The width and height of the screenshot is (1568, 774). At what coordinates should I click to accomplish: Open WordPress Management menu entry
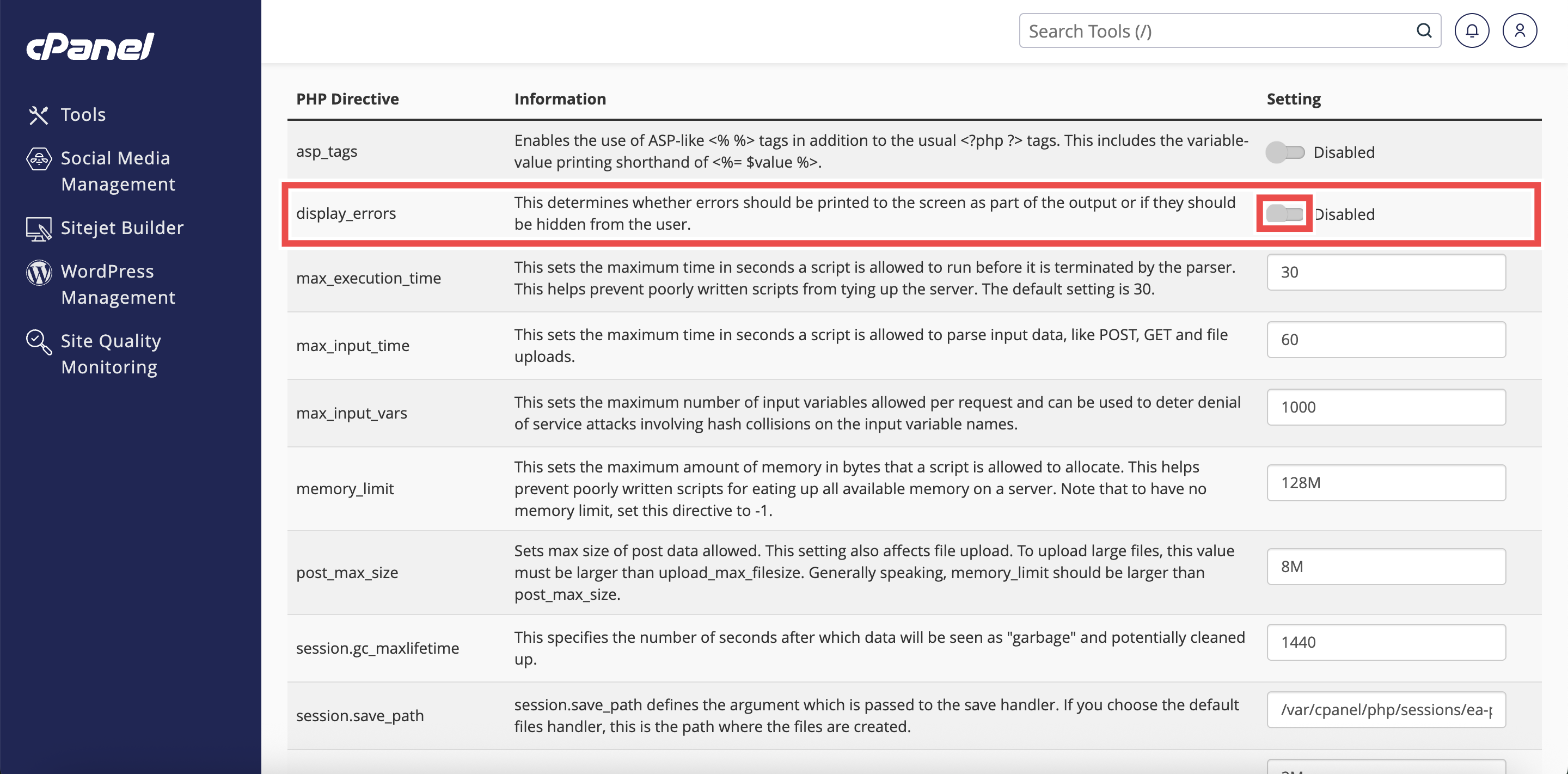(x=118, y=284)
